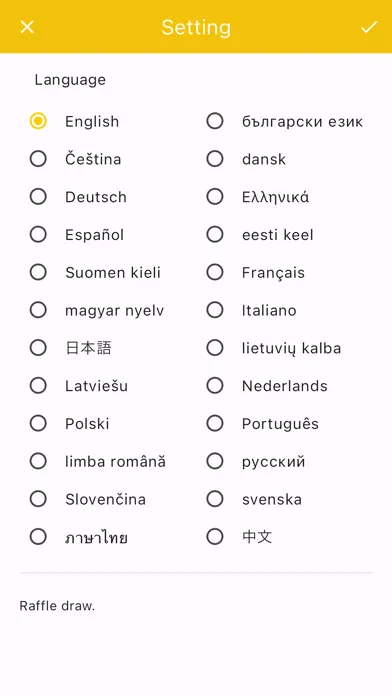Dismiss settings using the X icon

coord(27,27)
